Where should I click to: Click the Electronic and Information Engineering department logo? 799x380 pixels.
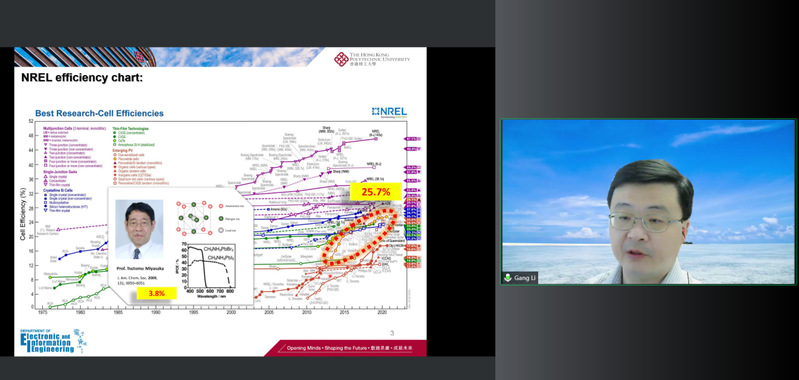[x=51, y=341]
